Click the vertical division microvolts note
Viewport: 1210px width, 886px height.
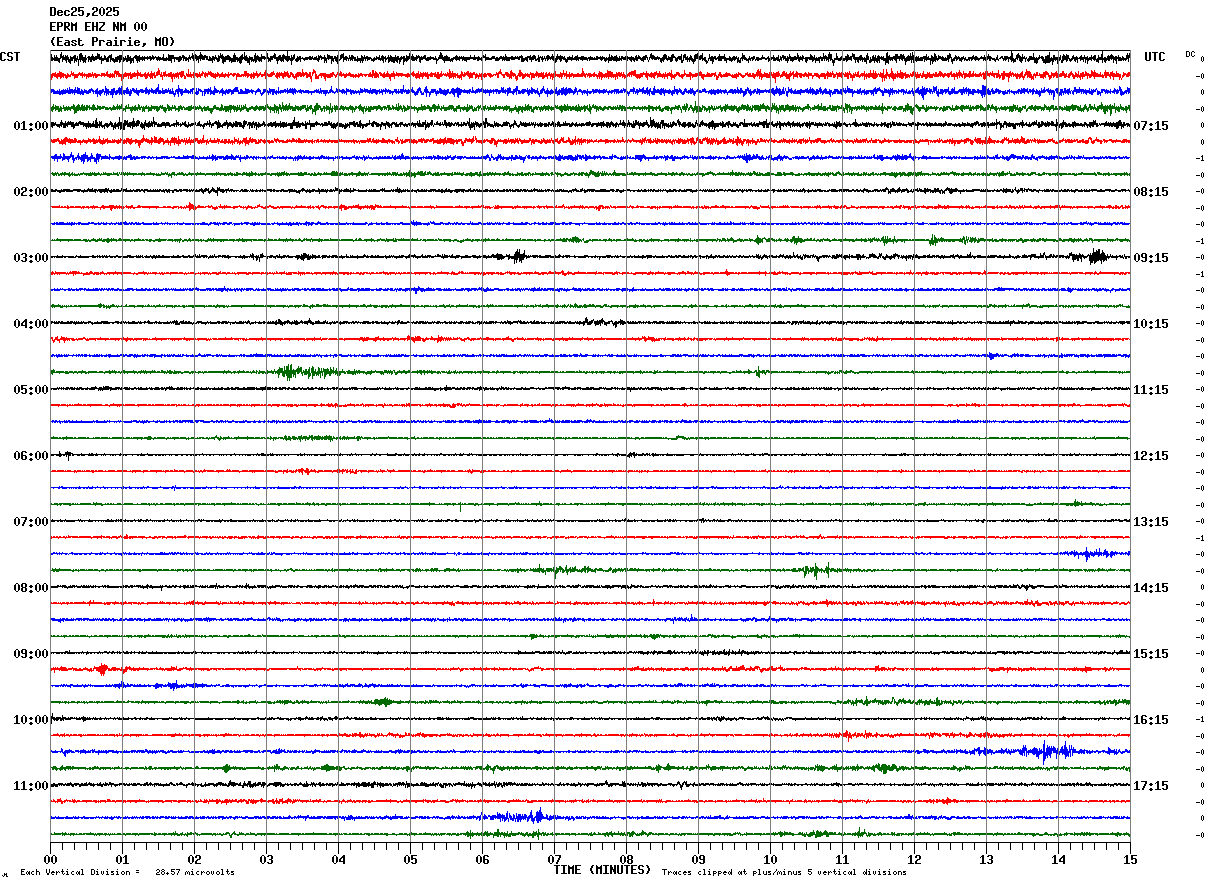coord(127,872)
